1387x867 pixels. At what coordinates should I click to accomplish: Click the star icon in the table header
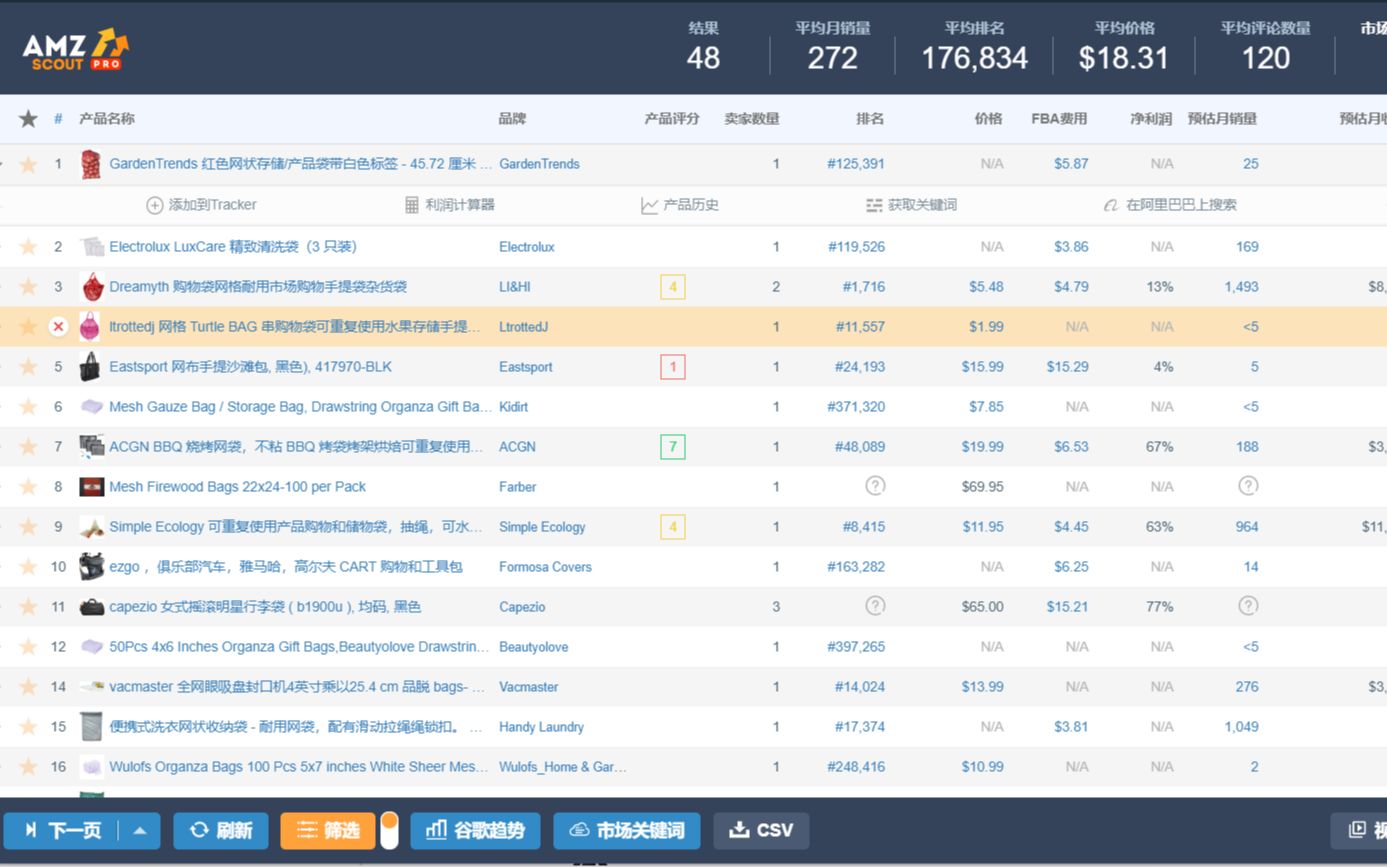(x=28, y=119)
